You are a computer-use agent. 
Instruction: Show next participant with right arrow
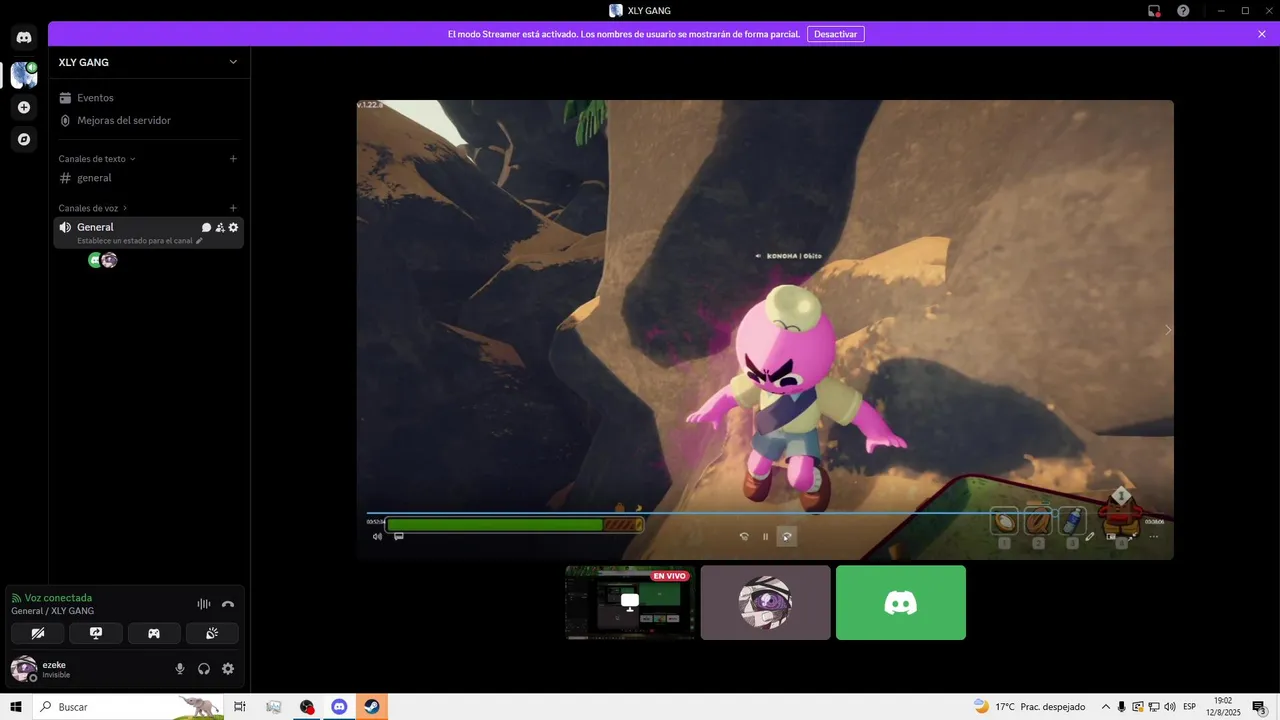click(1167, 330)
